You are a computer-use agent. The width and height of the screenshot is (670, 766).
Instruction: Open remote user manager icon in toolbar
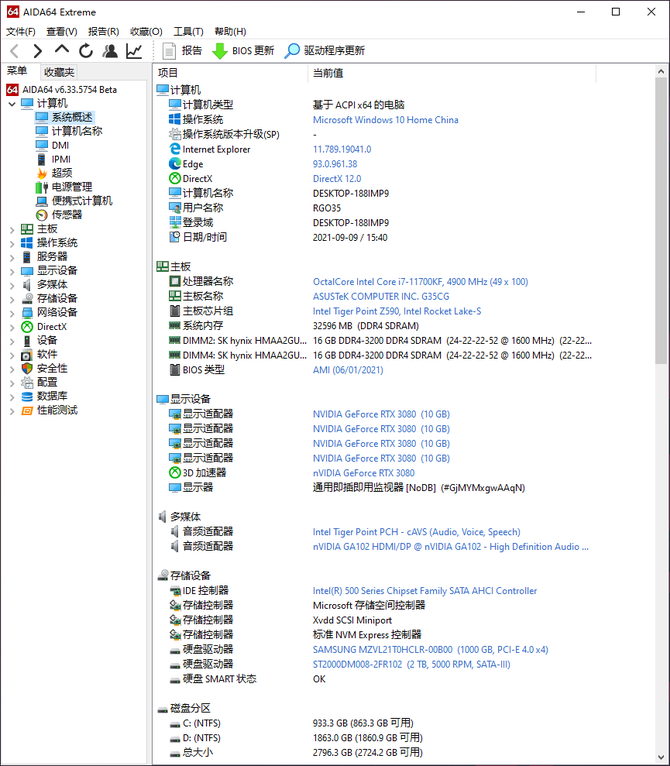(x=110, y=50)
